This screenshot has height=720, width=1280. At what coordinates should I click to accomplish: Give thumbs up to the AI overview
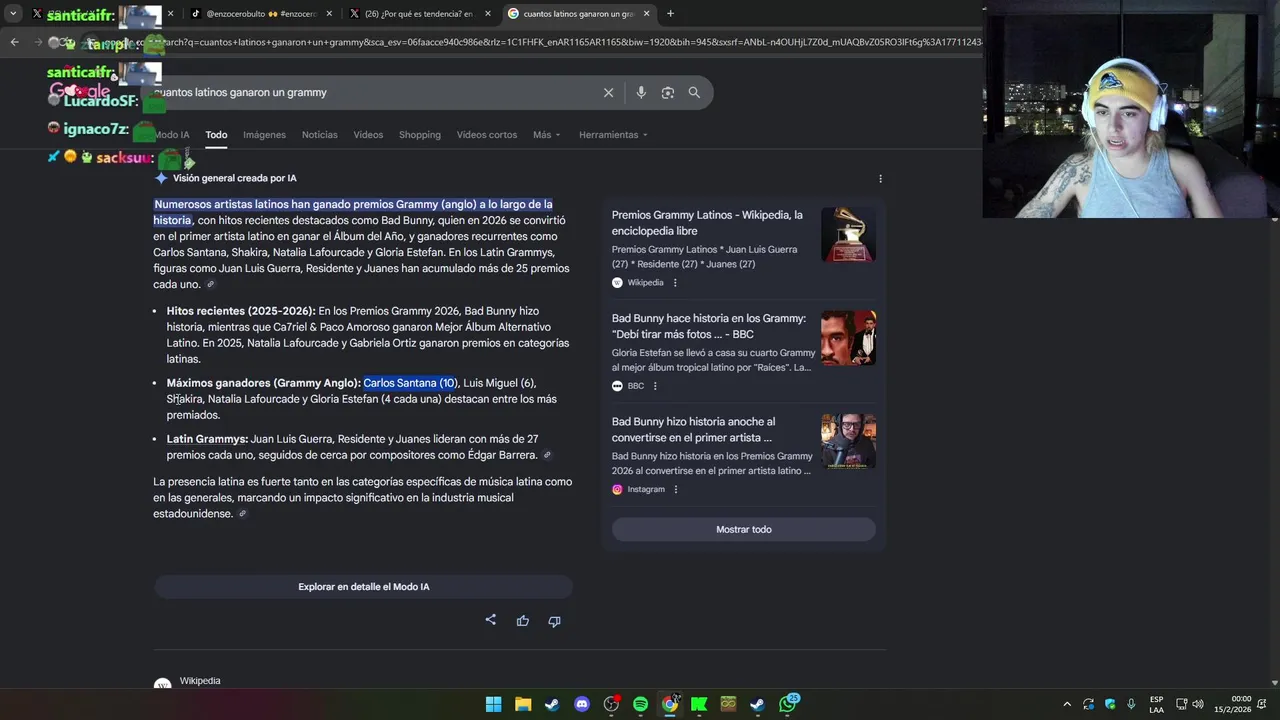point(522,621)
